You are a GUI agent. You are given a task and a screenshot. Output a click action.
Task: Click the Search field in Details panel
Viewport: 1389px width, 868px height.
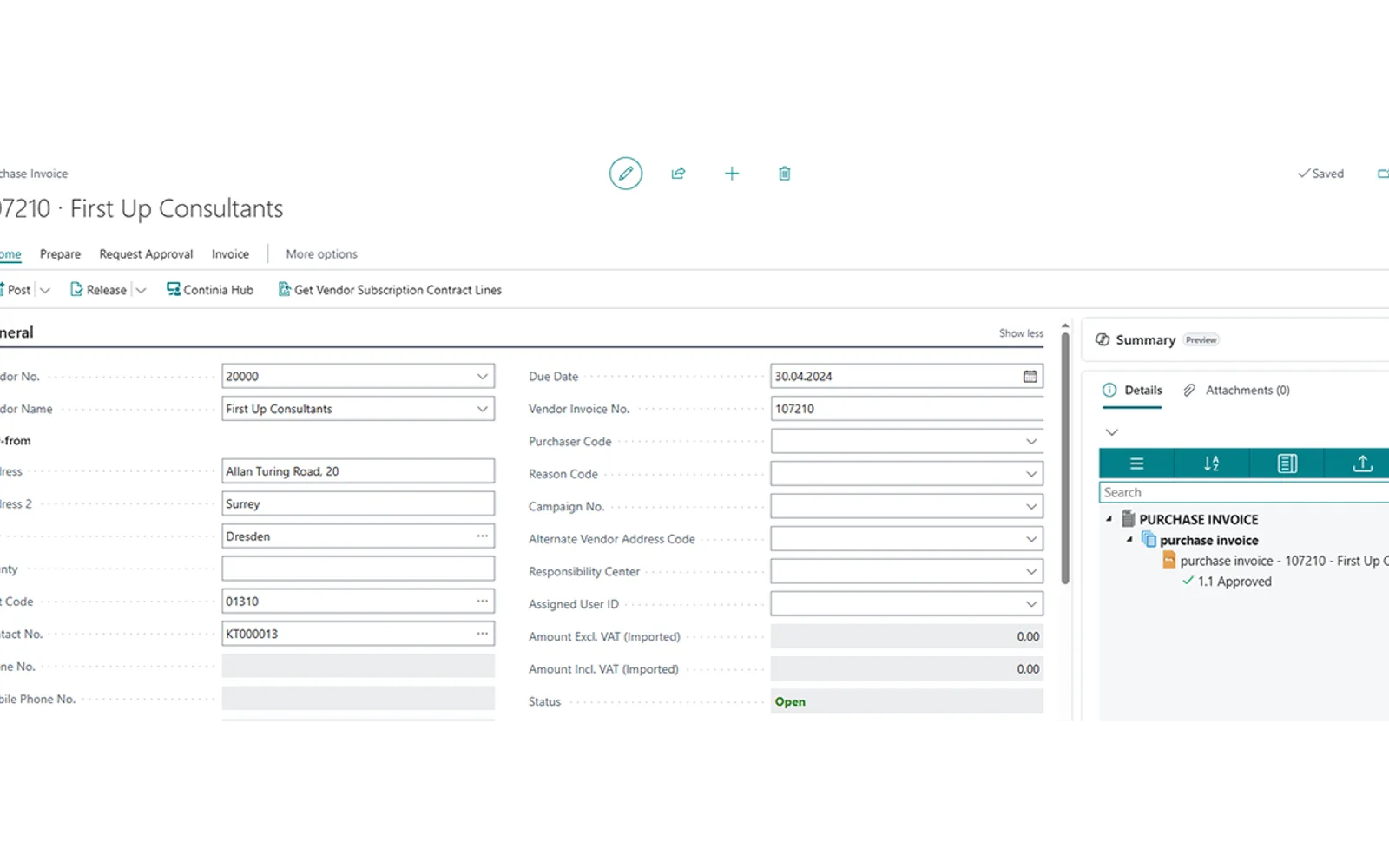1244,492
